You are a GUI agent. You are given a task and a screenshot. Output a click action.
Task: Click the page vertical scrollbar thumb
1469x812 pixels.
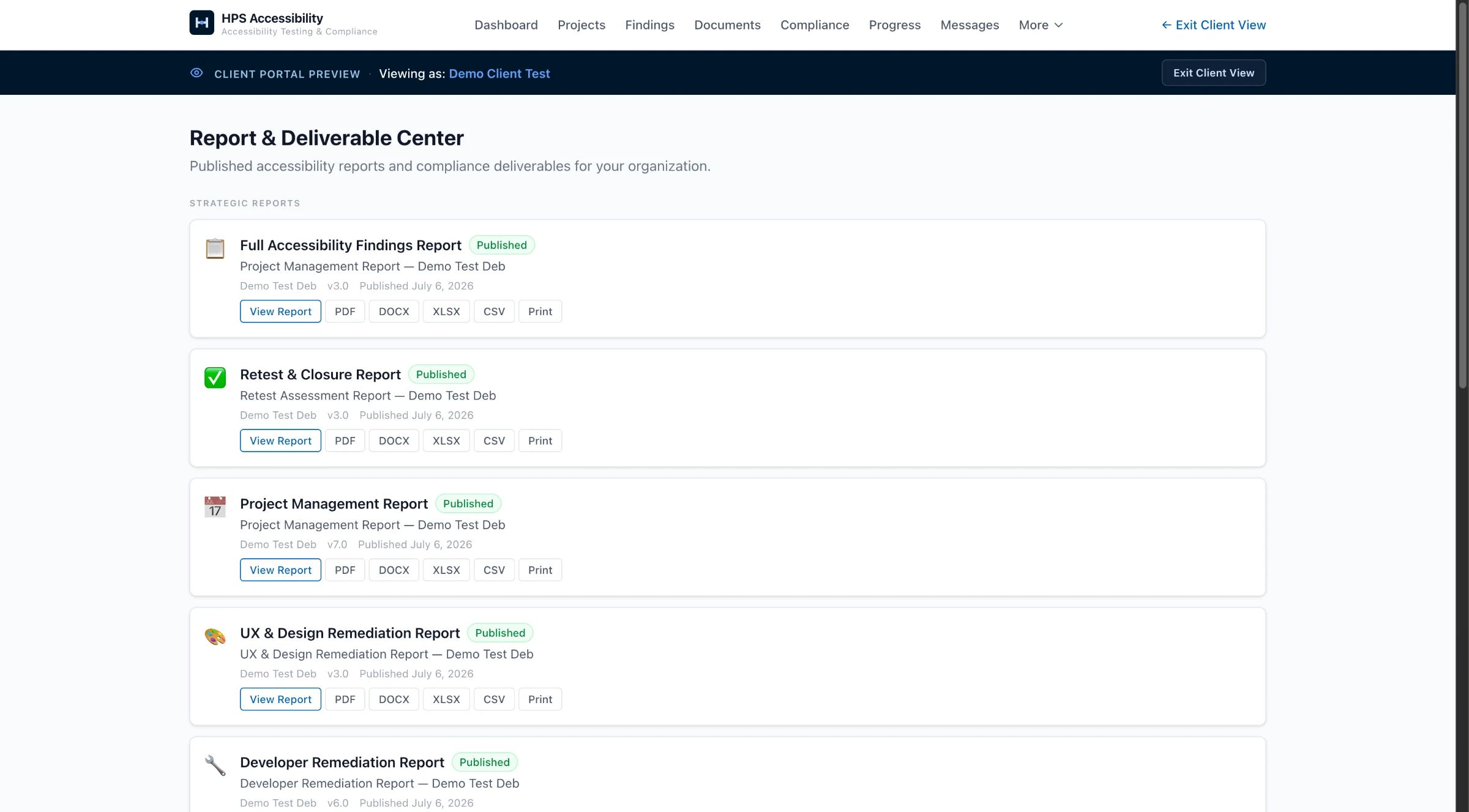[x=1462, y=194]
